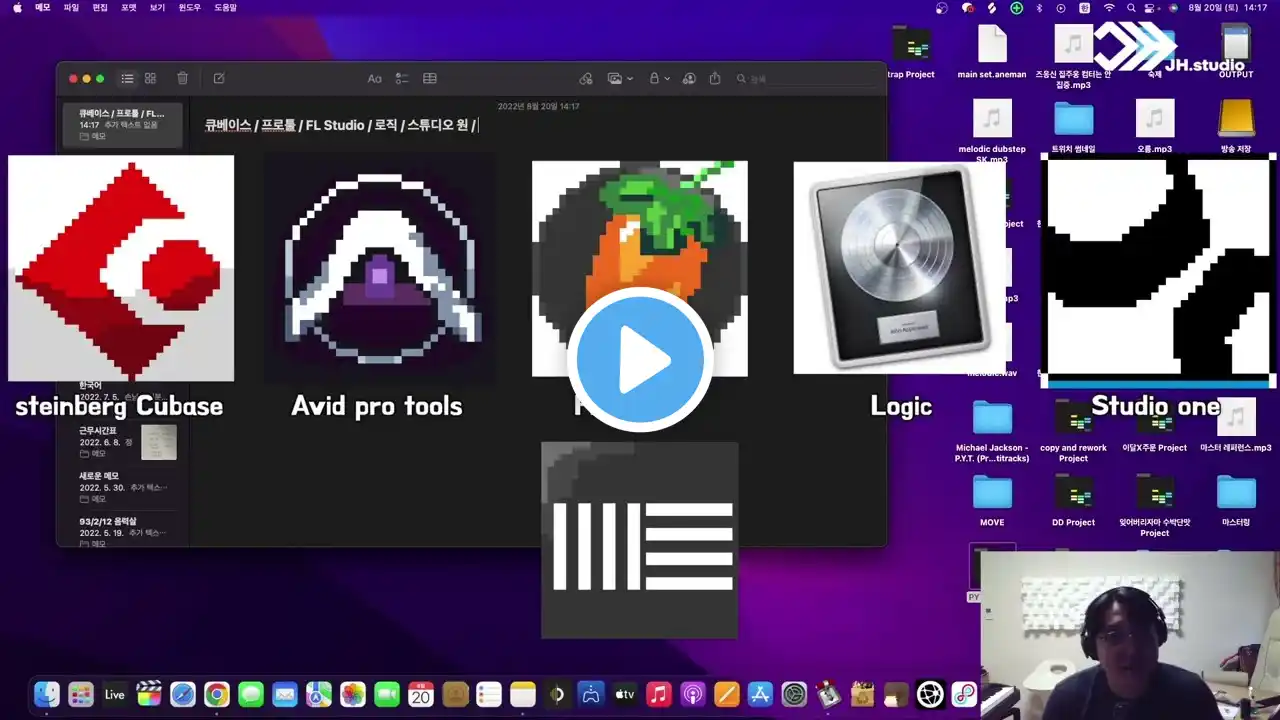Open Podcasts from the Dock
1280x720 pixels.
pos(692,694)
